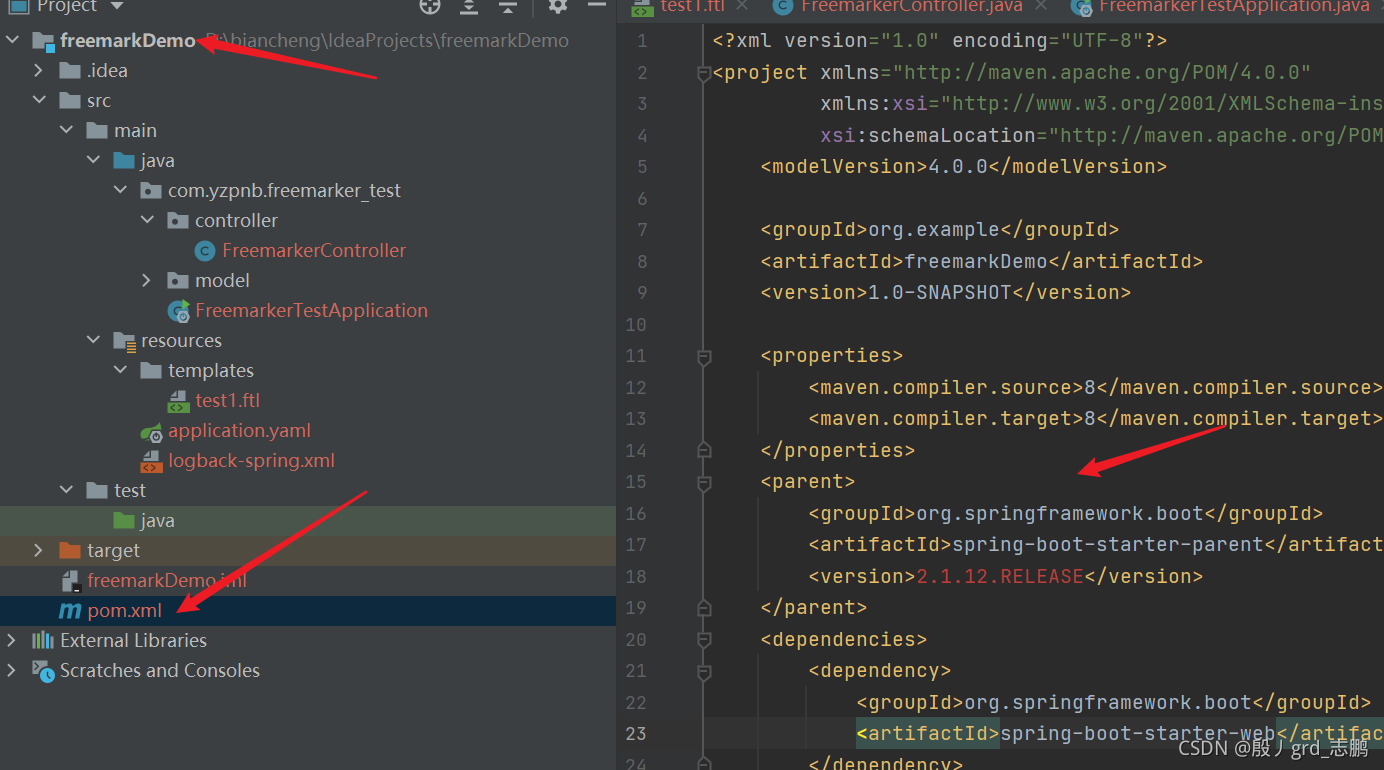Click version text 2.1.12.RELEASE

pyautogui.click(x=1000, y=576)
